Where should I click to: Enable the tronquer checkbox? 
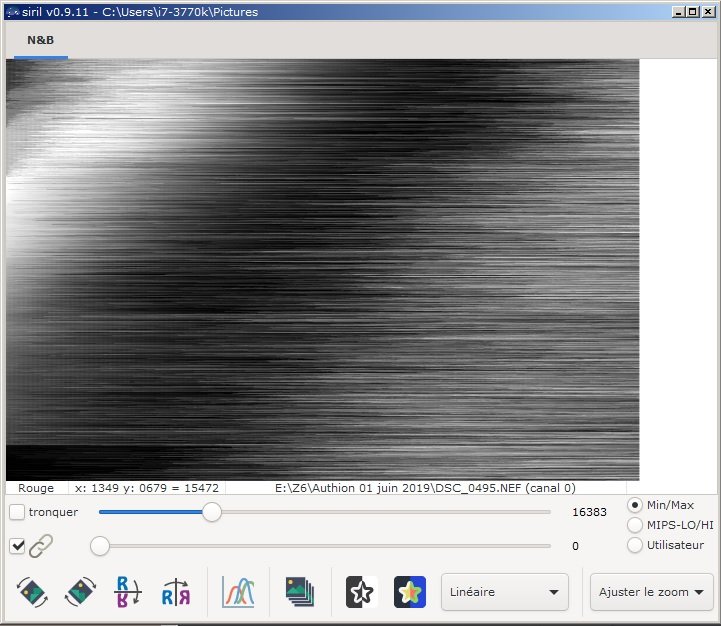[17, 512]
